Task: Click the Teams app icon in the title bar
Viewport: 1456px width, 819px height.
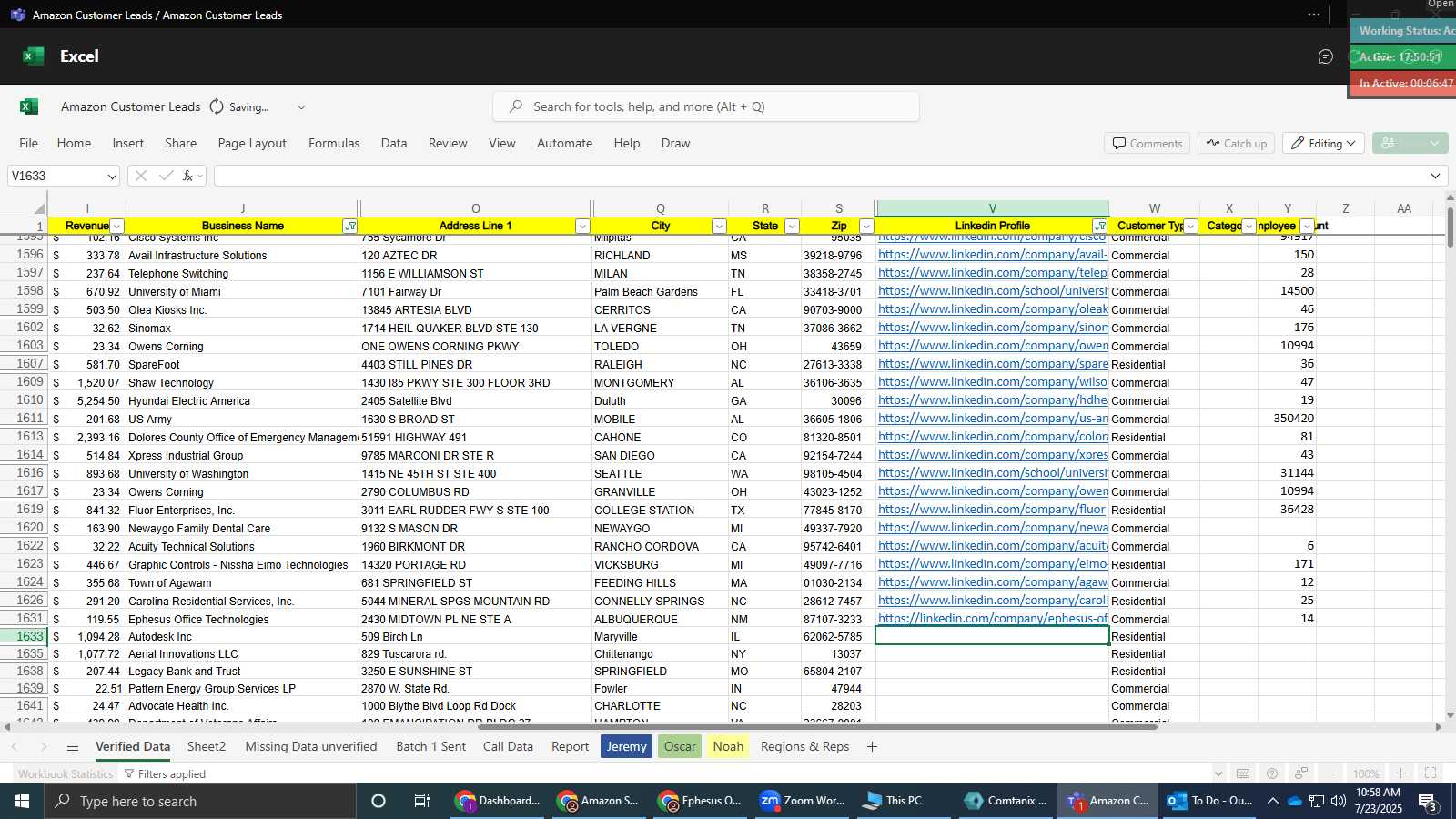Action: tap(17, 15)
